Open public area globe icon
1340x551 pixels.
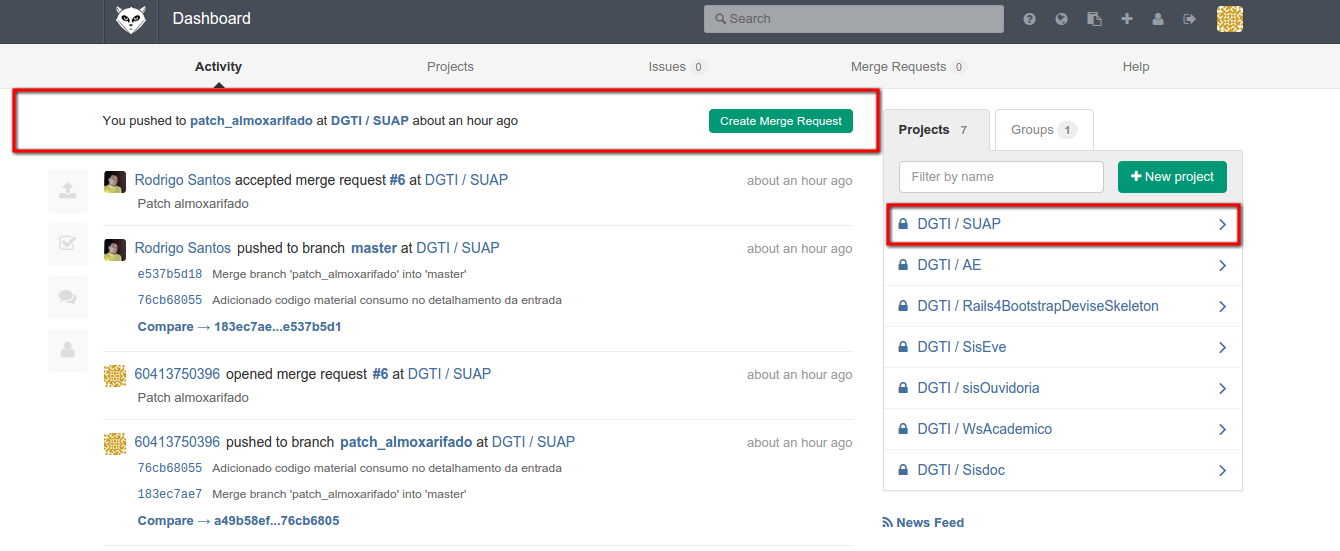[x=1061, y=19]
